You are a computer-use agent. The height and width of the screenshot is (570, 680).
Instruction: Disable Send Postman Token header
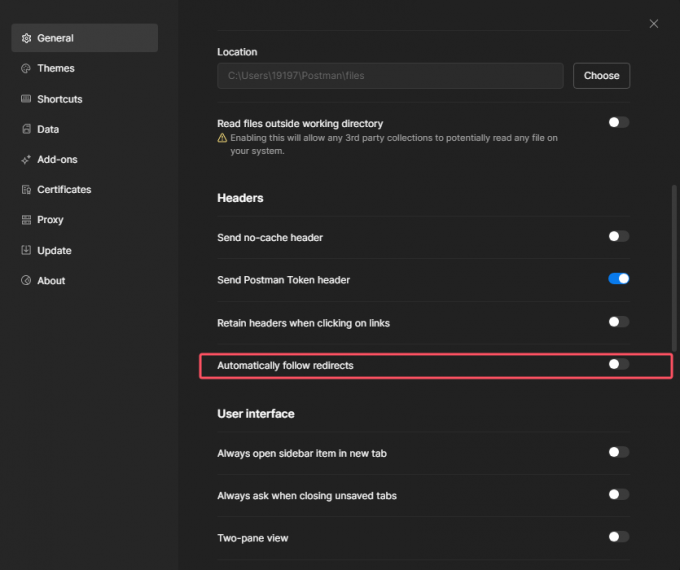tap(618, 279)
